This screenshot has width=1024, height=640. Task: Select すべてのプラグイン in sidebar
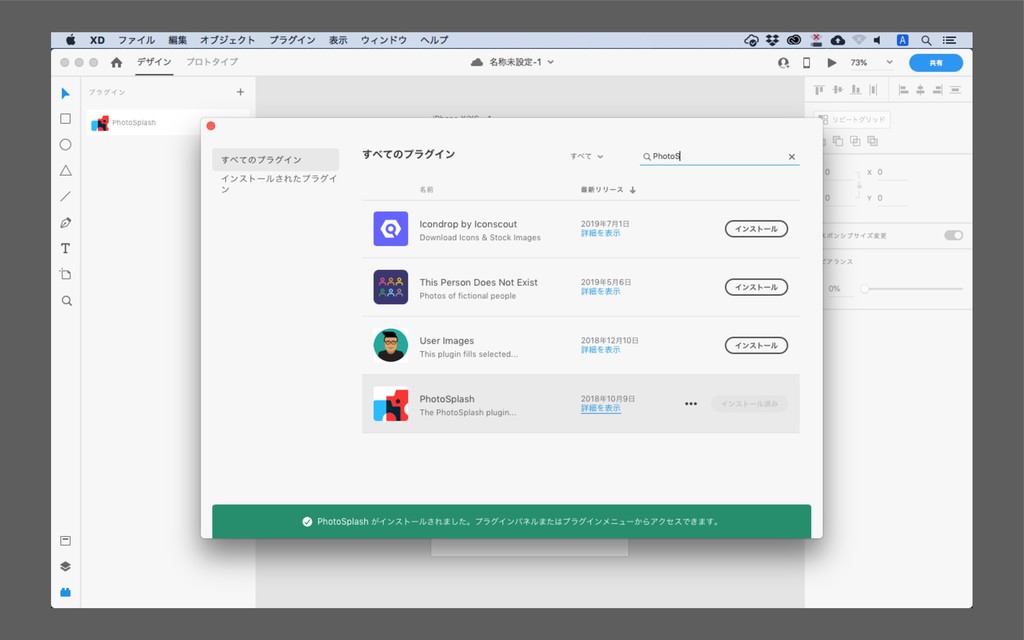(276, 159)
